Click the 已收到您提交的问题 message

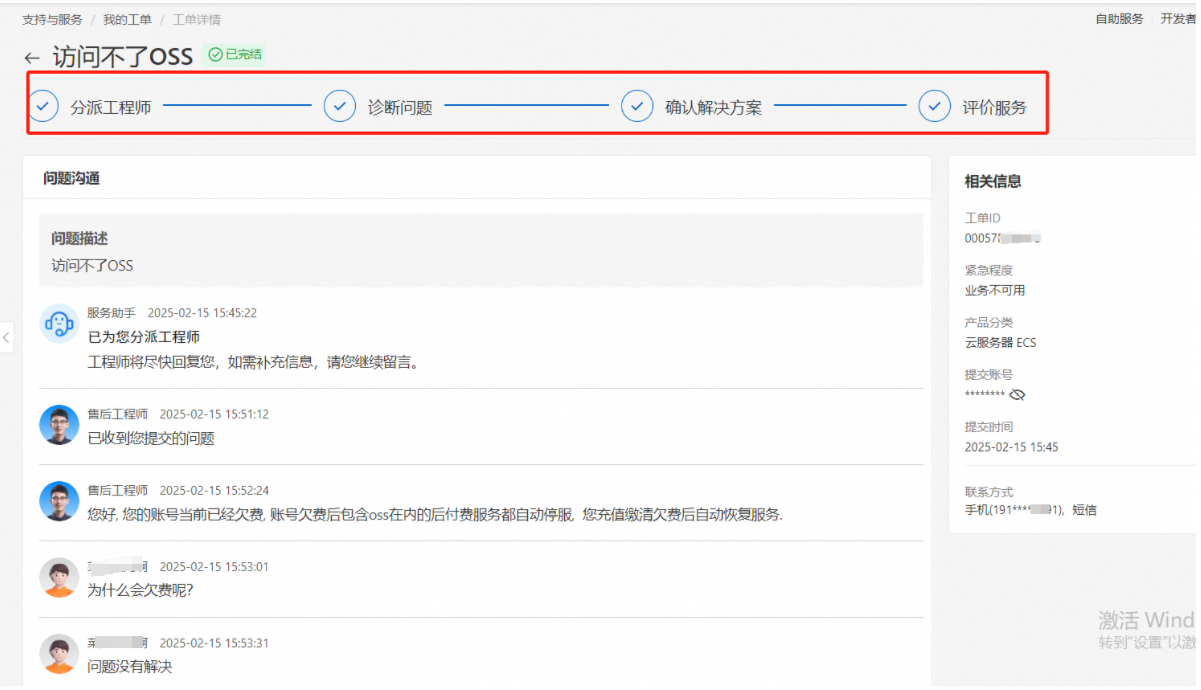(151, 438)
